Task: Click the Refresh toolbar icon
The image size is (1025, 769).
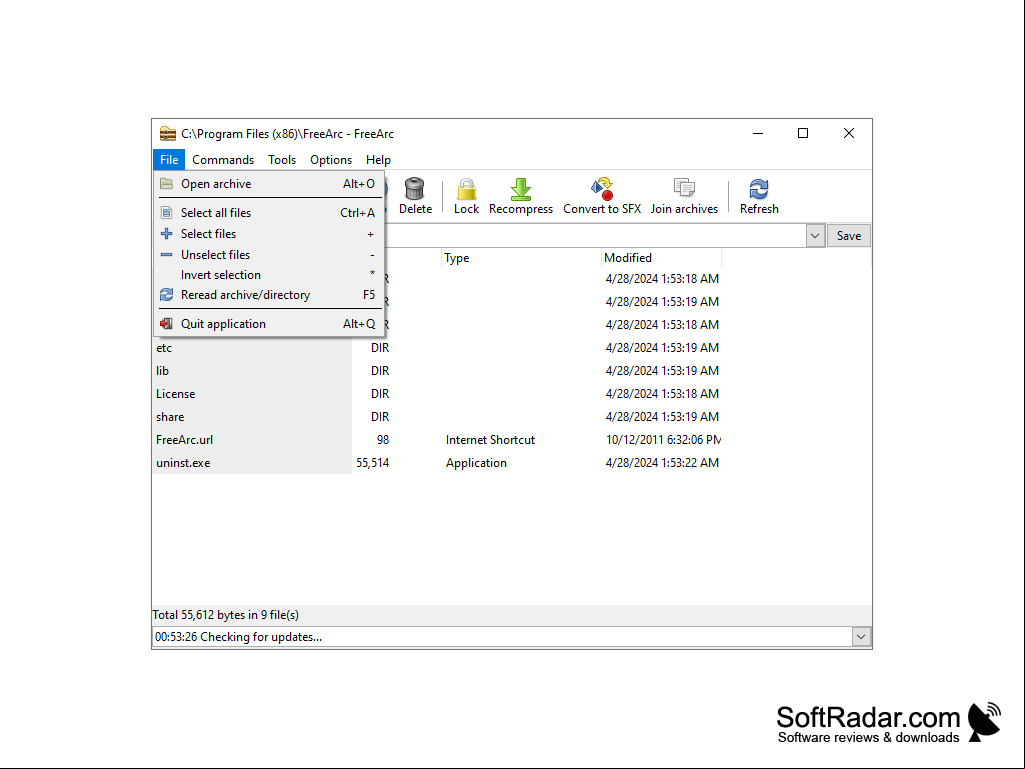Action: (x=759, y=188)
